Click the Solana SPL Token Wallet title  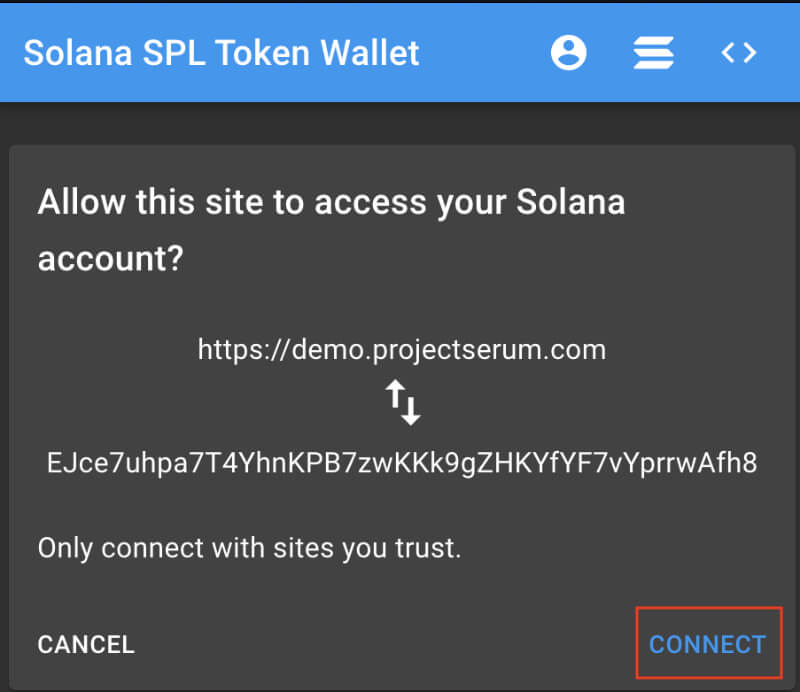coord(221,53)
